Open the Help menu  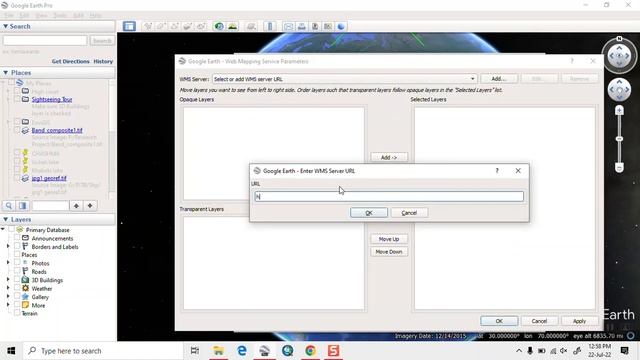pyautogui.click(x=95, y=16)
